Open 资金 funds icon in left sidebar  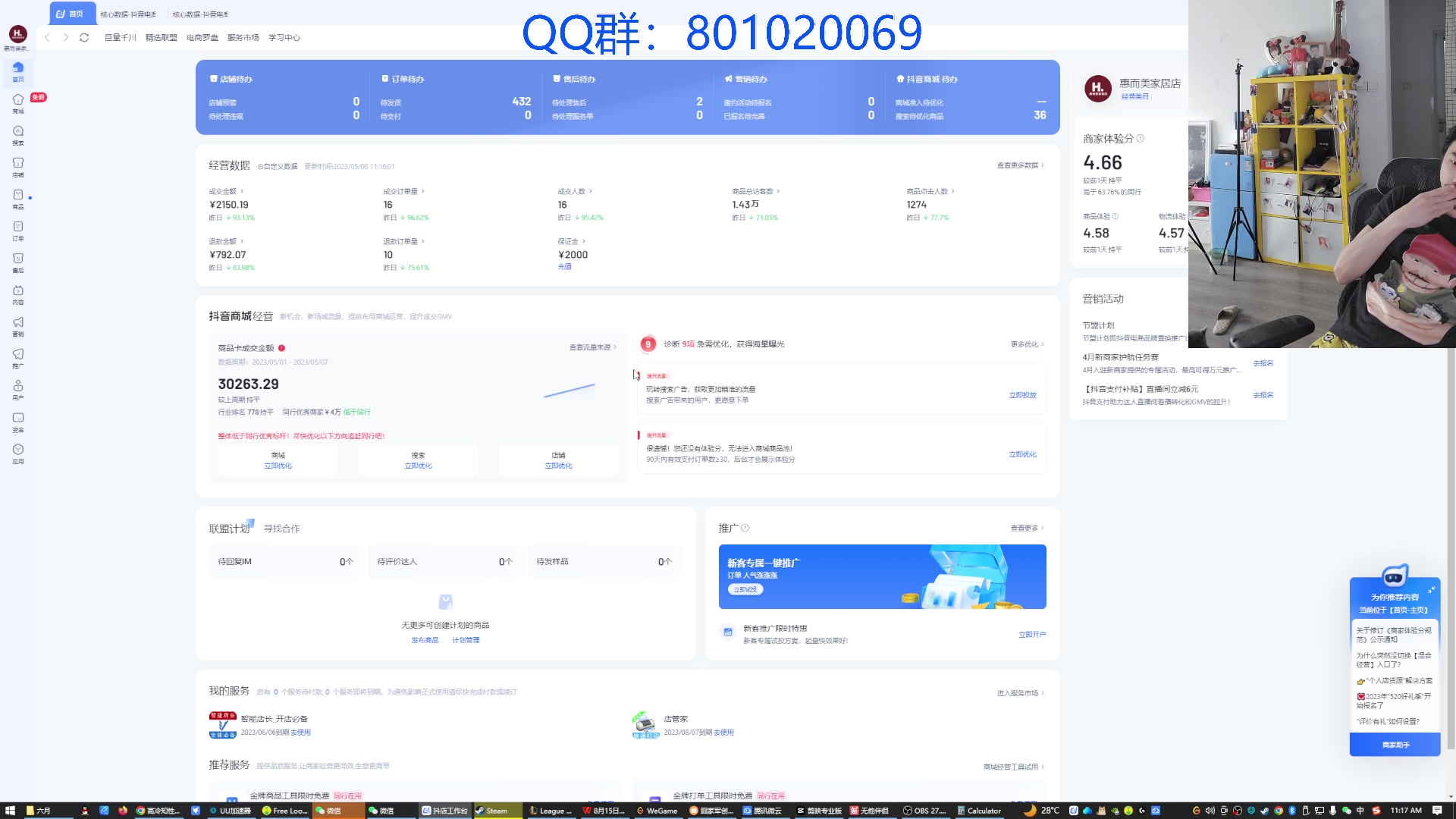(18, 422)
